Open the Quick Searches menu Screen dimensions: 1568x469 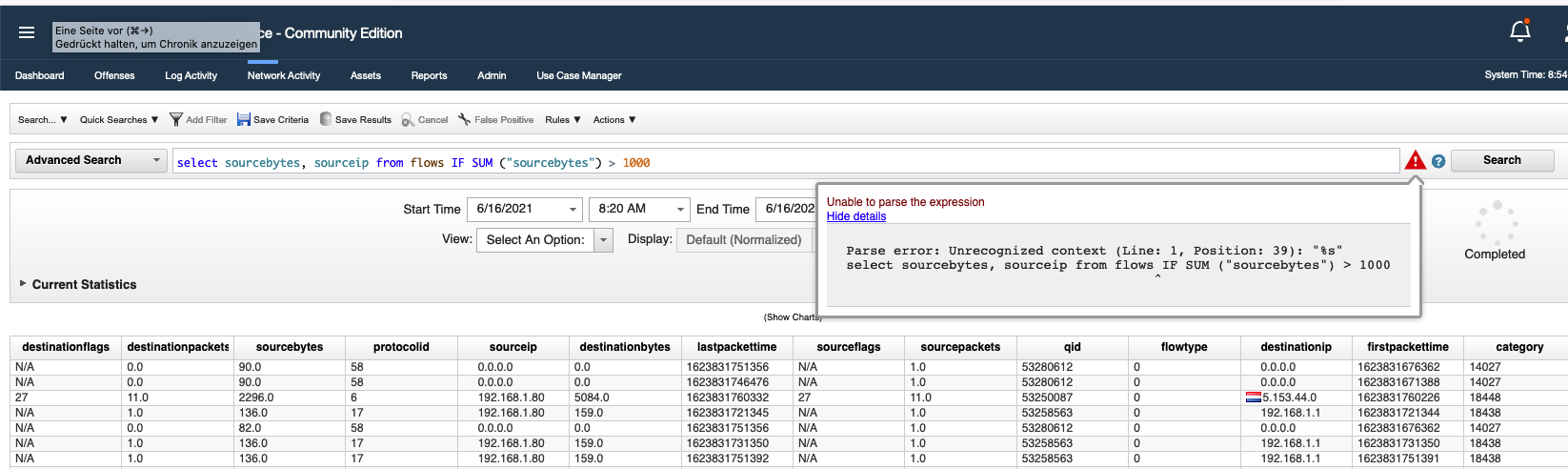tap(118, 120)
